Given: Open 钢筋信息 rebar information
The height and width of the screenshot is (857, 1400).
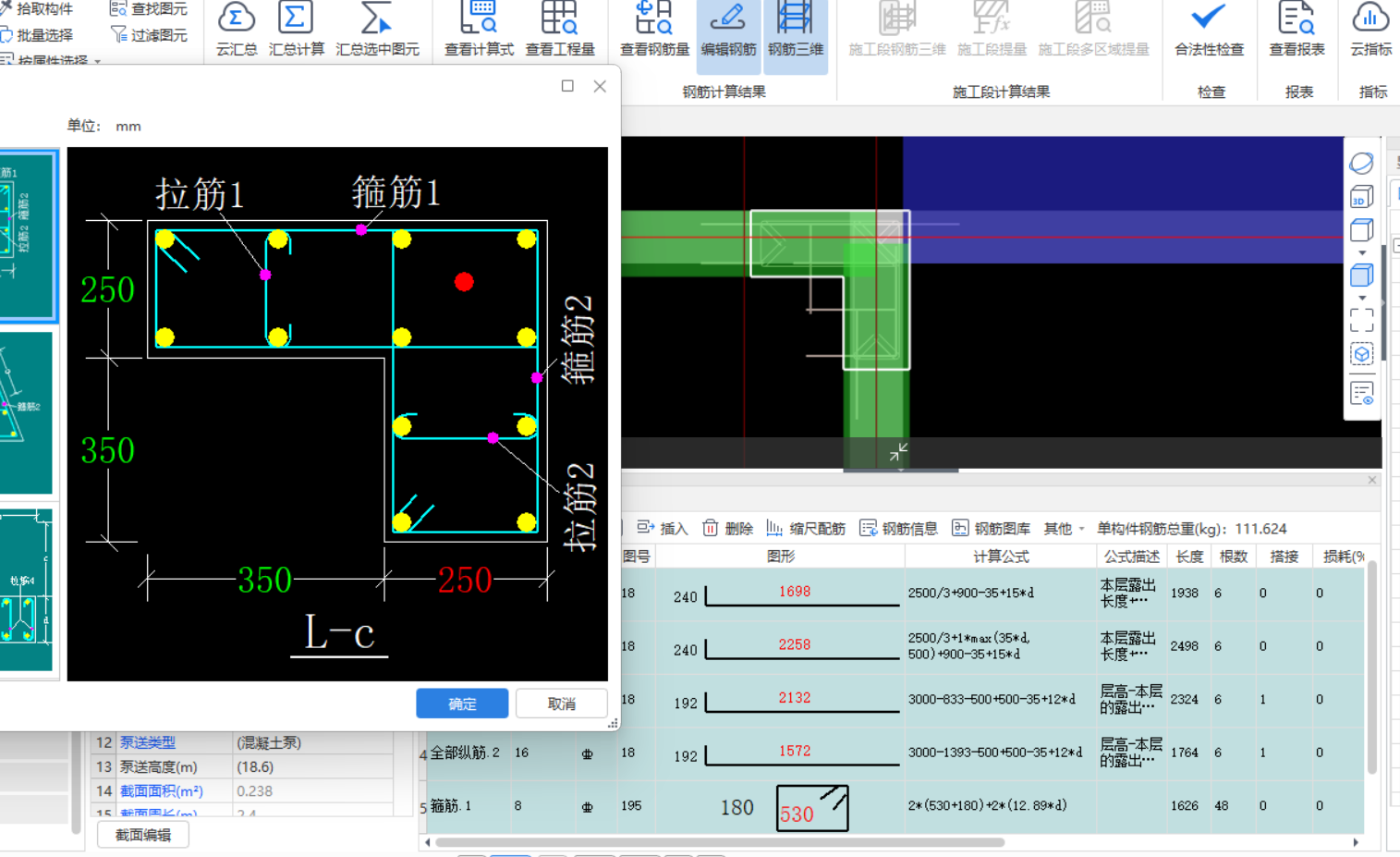Looking at the screenshot, I should [898, 528].
